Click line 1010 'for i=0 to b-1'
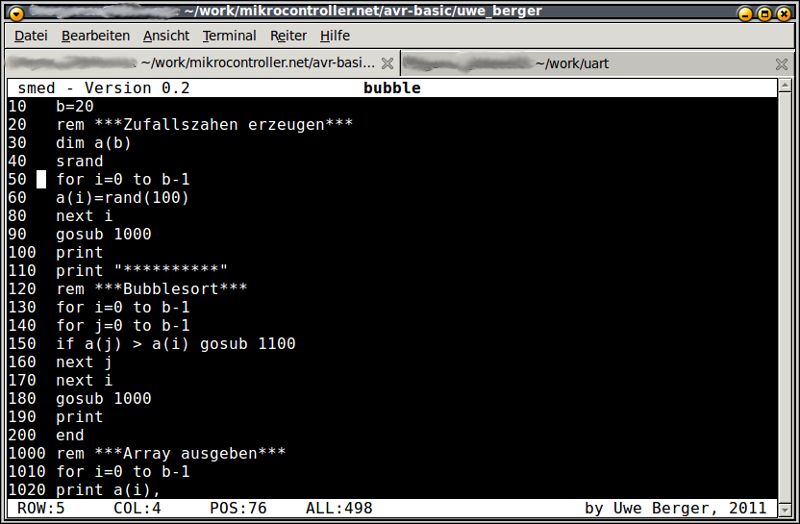Screen dimensions: 800x524 (x=99, y=471)
